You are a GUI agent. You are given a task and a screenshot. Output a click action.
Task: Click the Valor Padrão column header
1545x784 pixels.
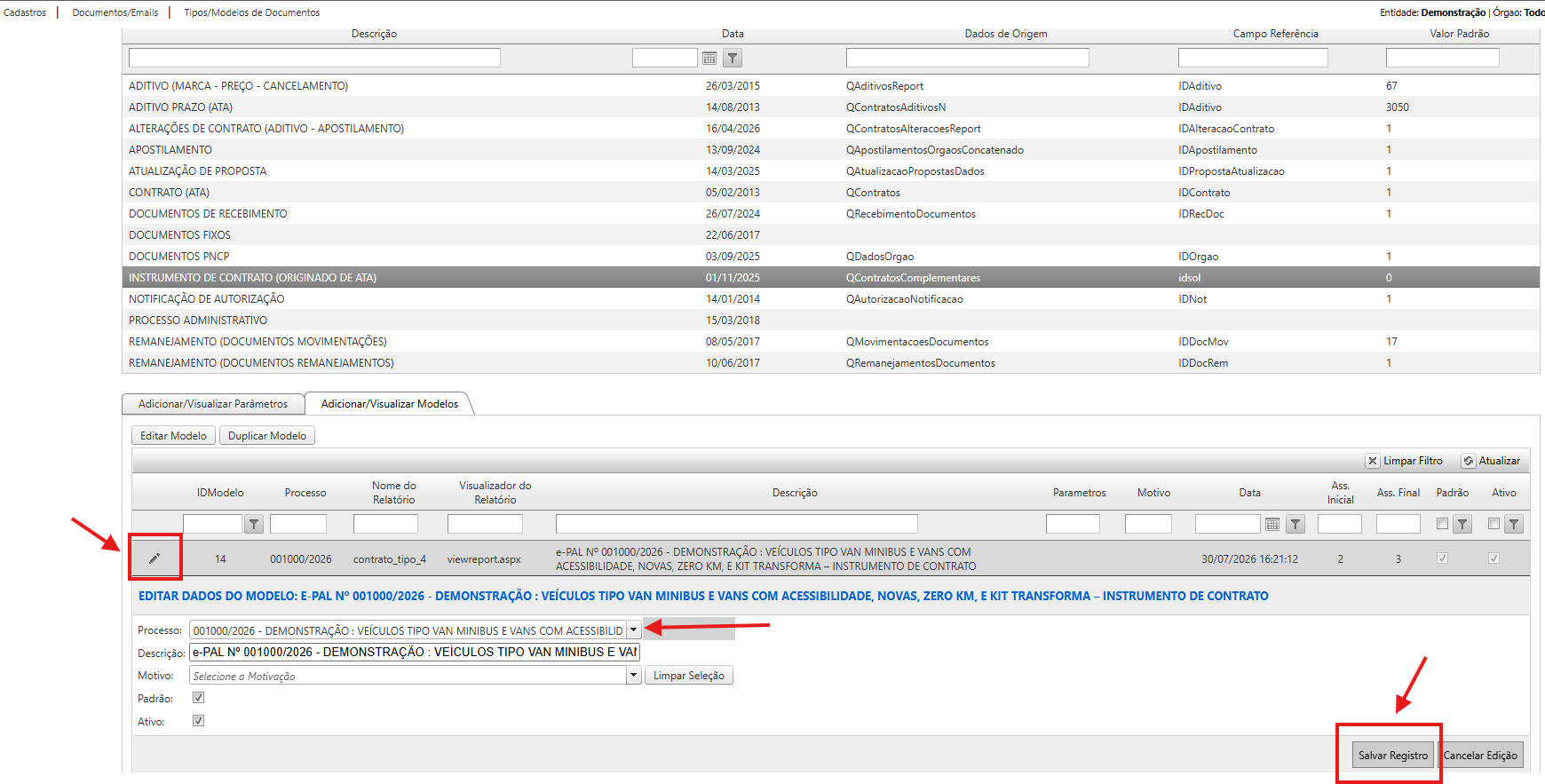[1459, 34]
